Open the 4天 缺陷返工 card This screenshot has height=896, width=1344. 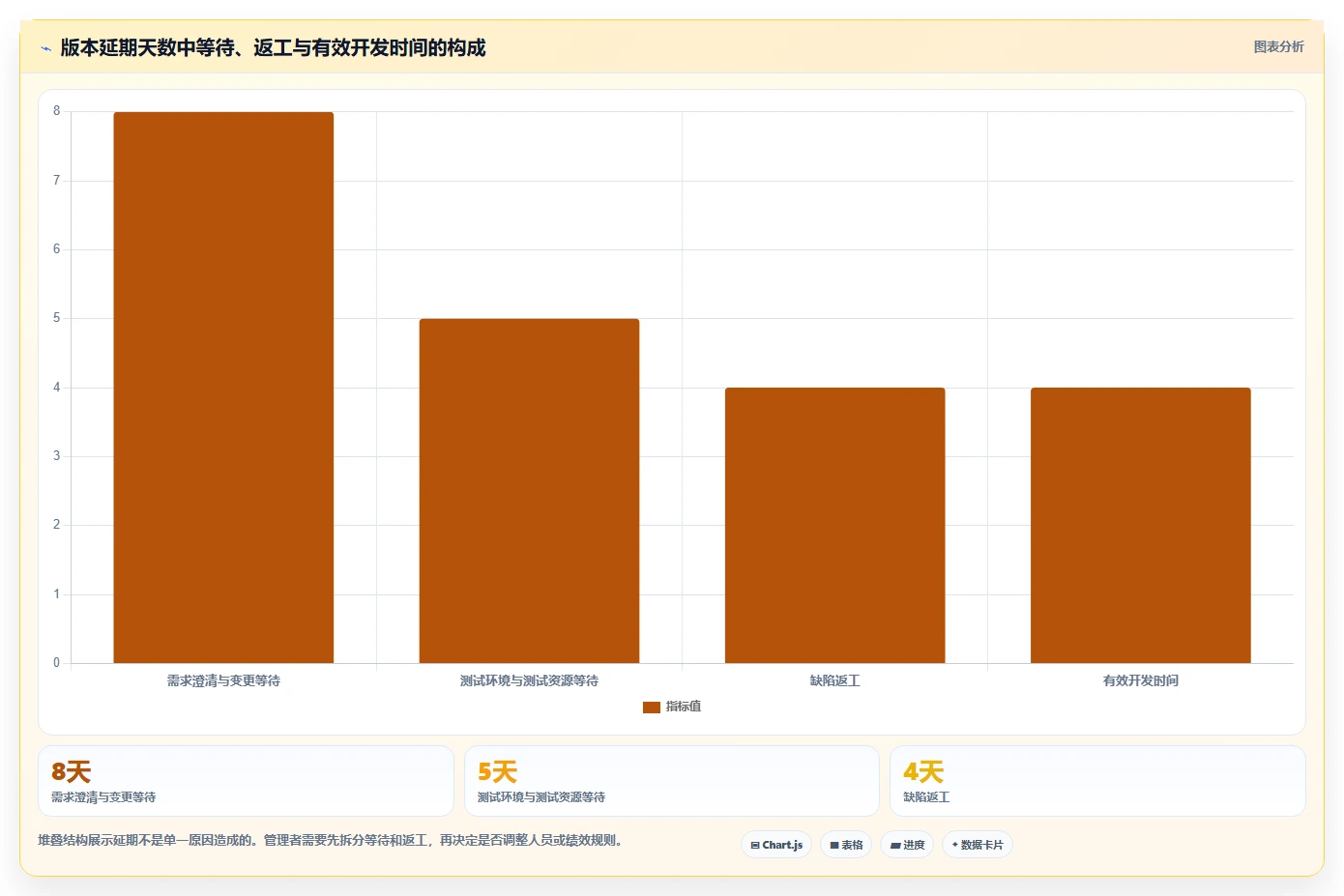tap(1097, 781)
